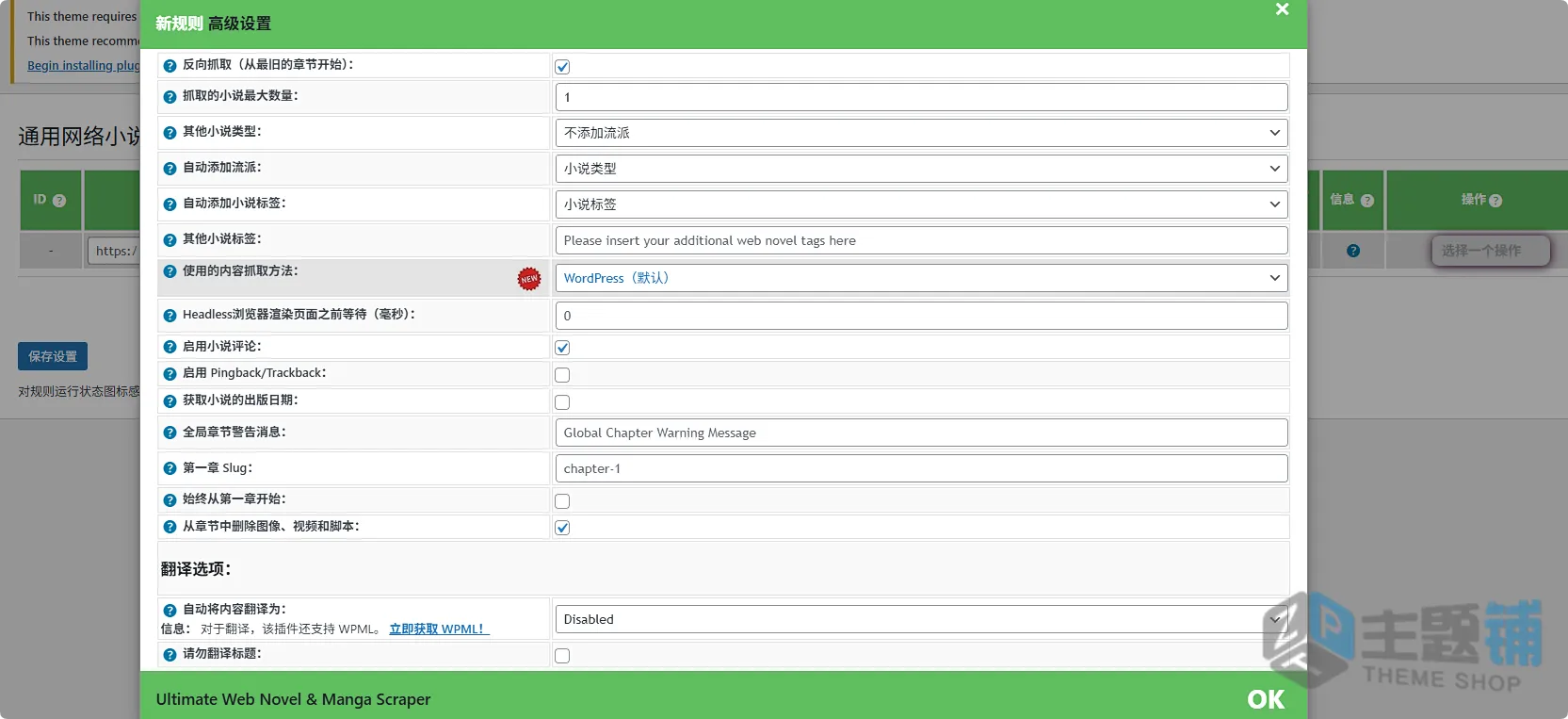The width and height of the screenshot is (1568, 719).
Task: Click the https:/ URL field in rule row
Action: pyautogui.click(x=114, y=251)
